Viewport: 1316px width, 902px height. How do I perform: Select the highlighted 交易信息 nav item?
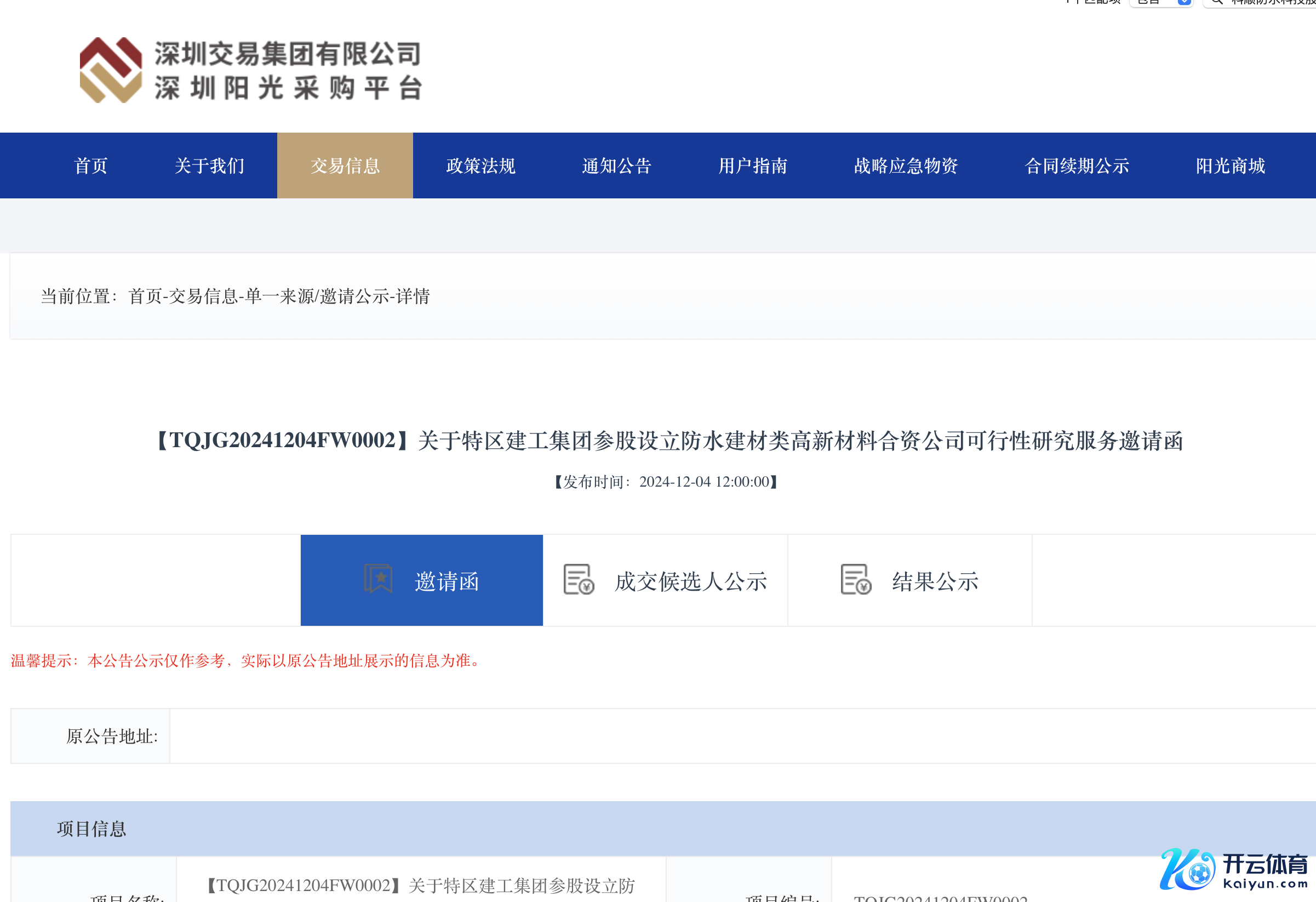(x=345, y=166)
